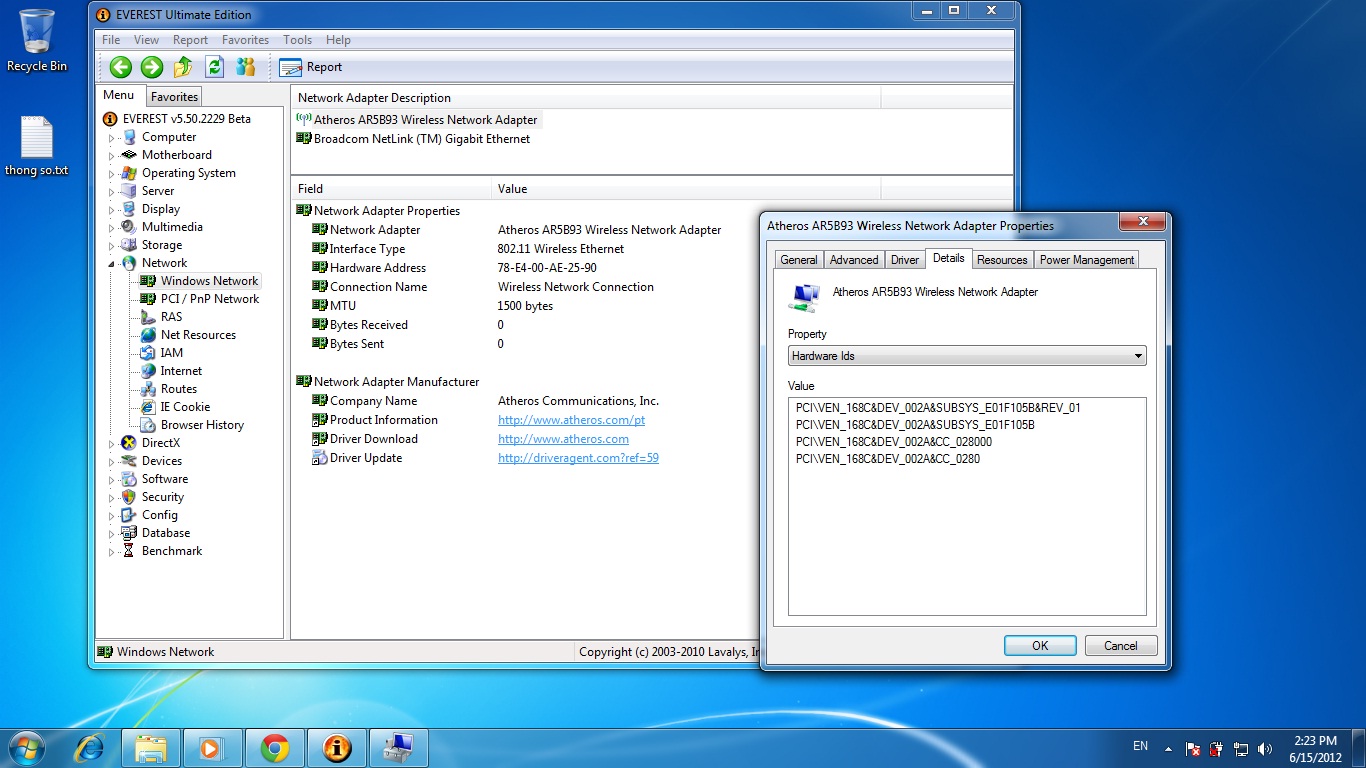Expand the Display tree node

112,210
